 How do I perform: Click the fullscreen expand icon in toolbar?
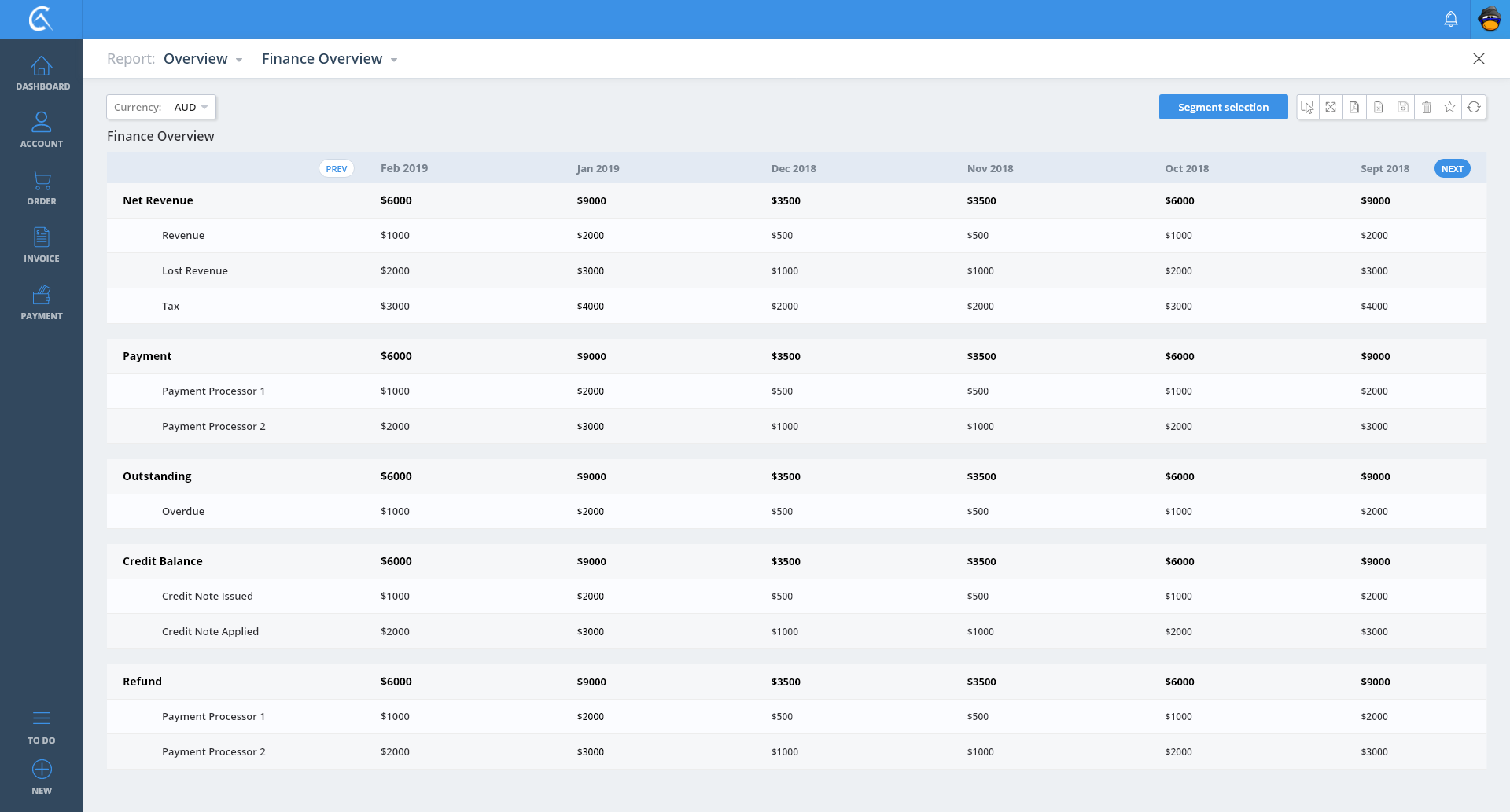click(x=1331, y=107)
